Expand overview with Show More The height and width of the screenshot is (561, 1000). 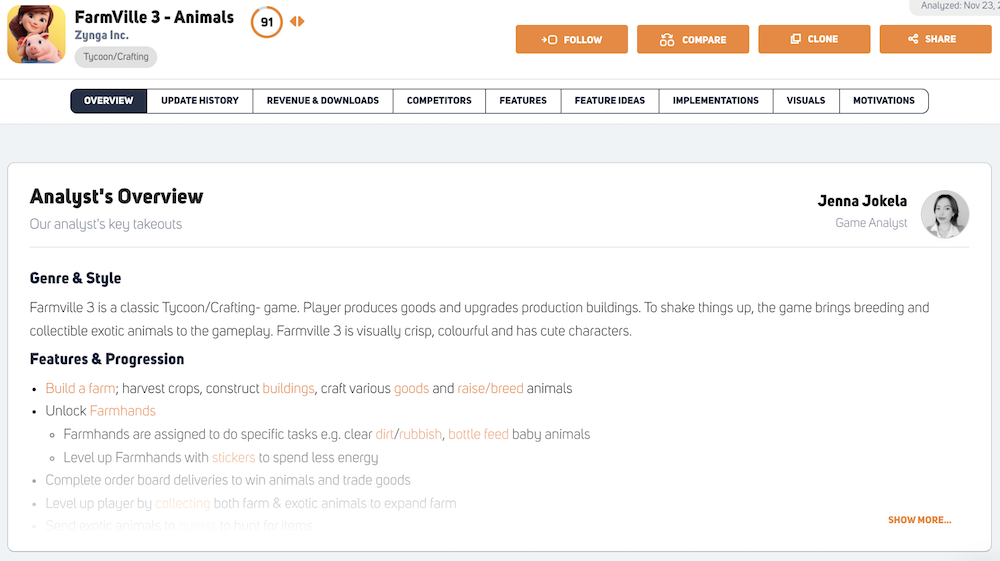(x=920, y=520)
